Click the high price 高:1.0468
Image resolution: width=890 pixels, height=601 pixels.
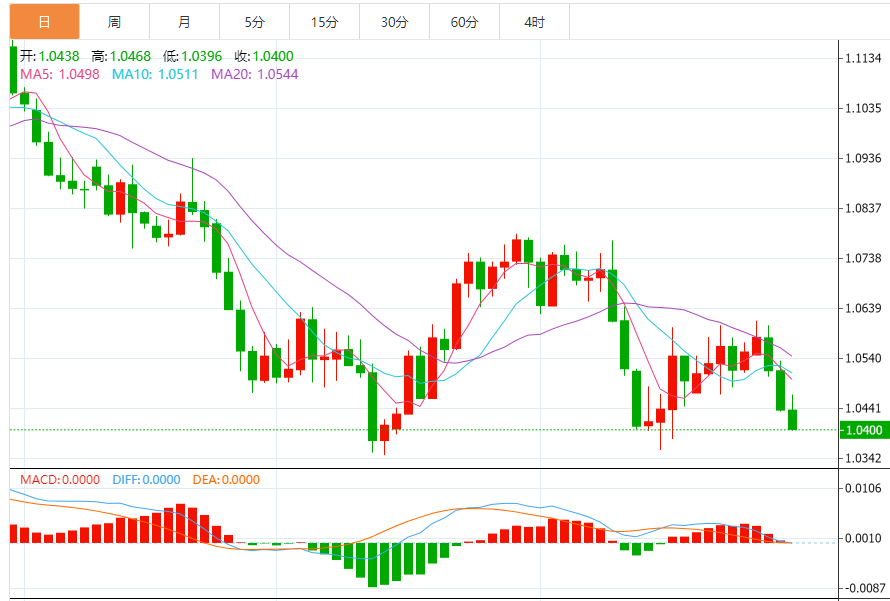[121, 56]
